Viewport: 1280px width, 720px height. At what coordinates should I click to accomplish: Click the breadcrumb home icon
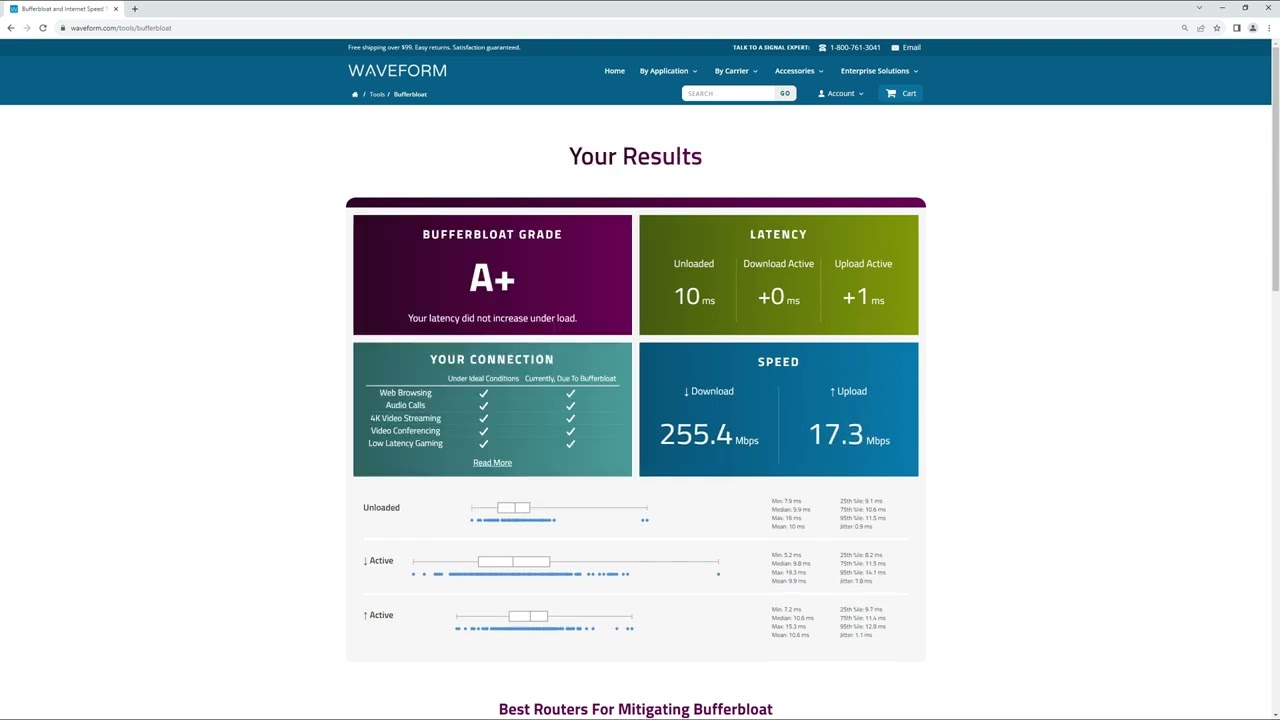pyautogui.click(x=354, y=94)
